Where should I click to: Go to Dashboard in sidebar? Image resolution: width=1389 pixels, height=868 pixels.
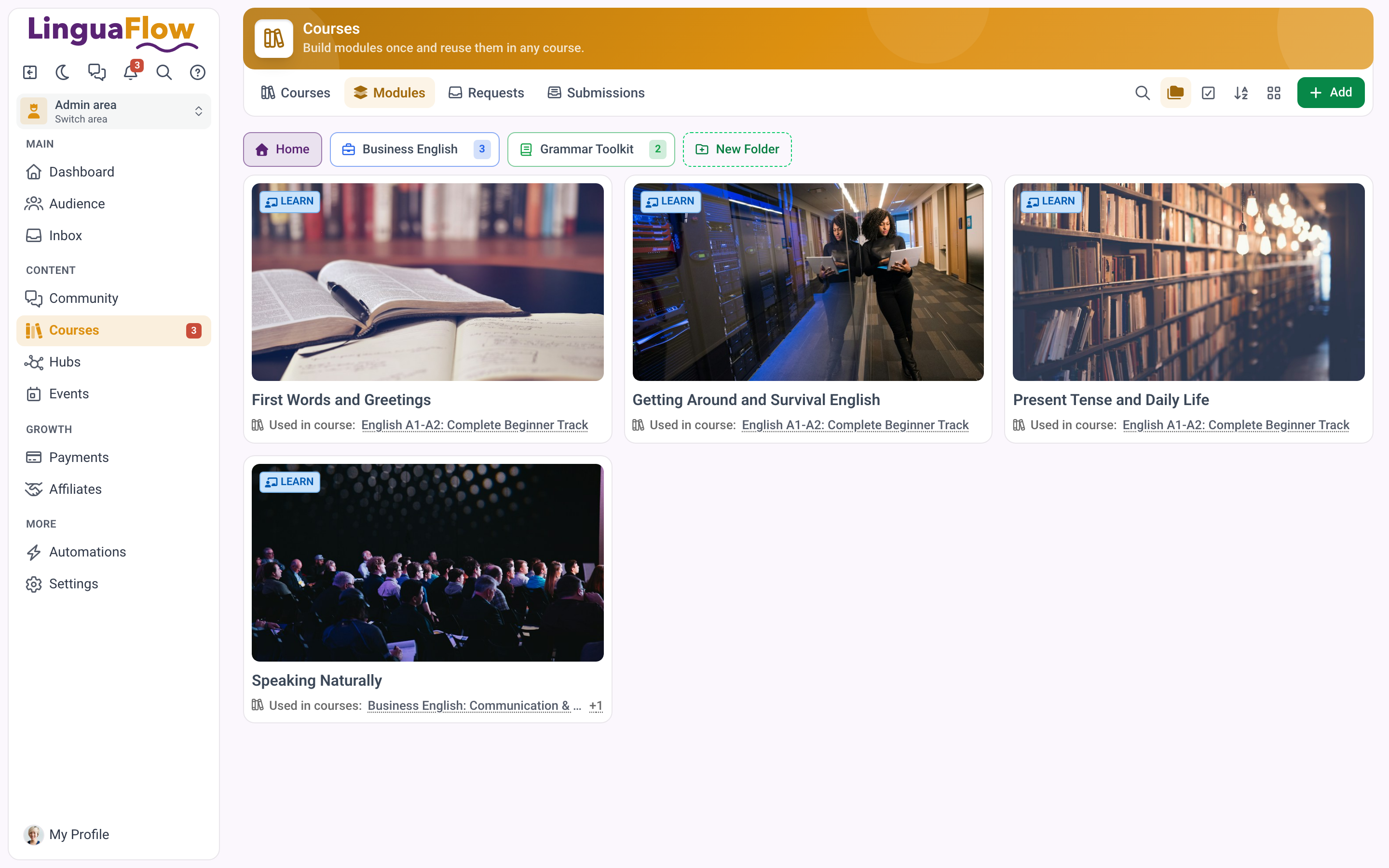[114, 172]
